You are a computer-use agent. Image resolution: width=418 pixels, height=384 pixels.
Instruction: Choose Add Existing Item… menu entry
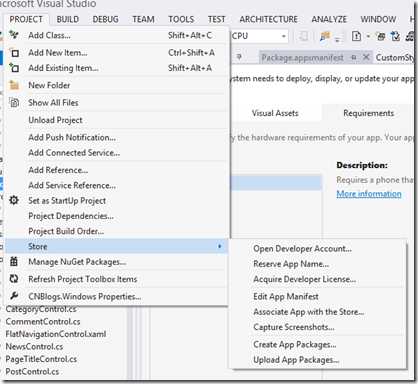[x=117, y=68]
